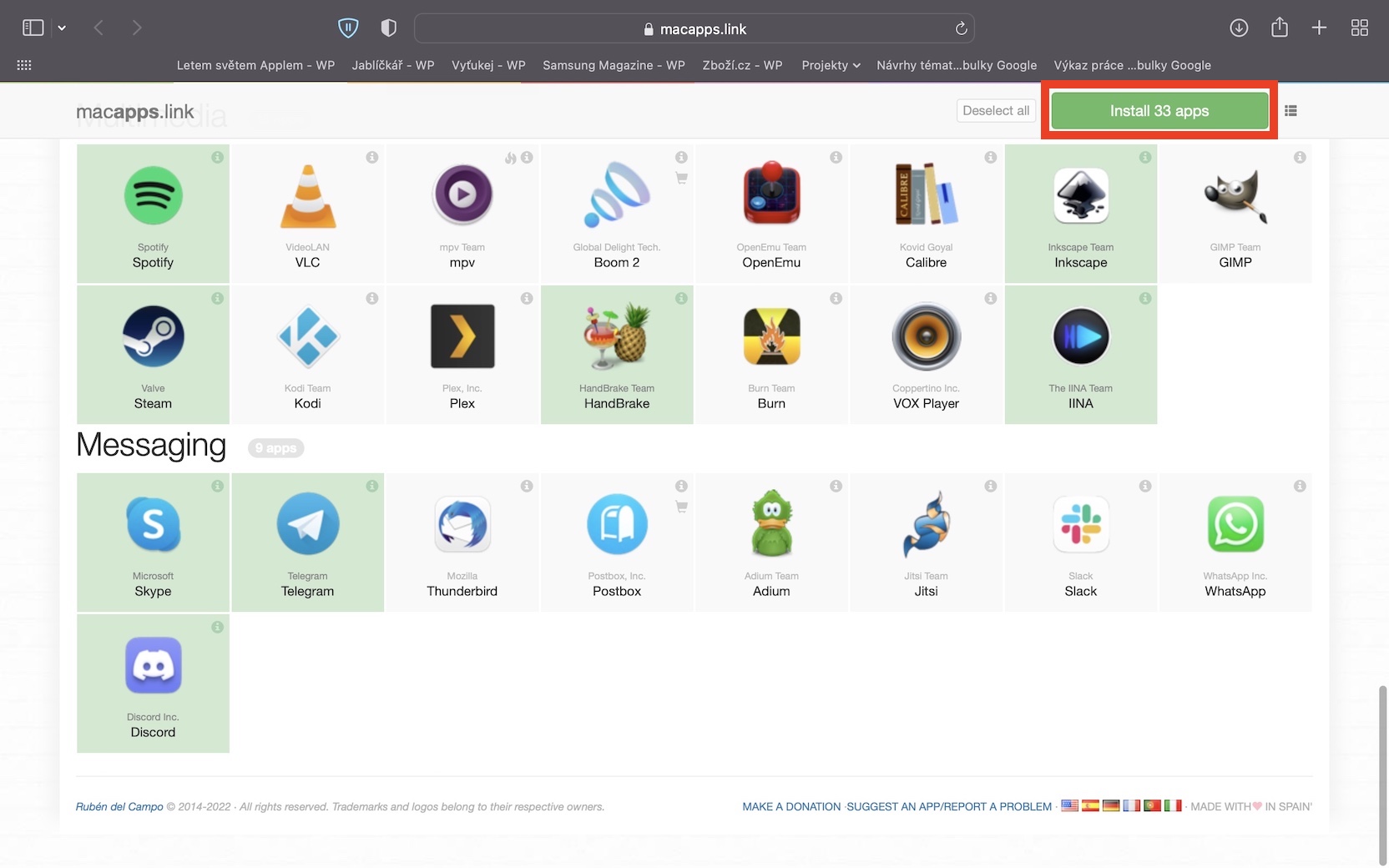The width and height of the screenshot is (1389, 868).
Task: Click the cart icon on Postbox
Action: tap(681, 507)
